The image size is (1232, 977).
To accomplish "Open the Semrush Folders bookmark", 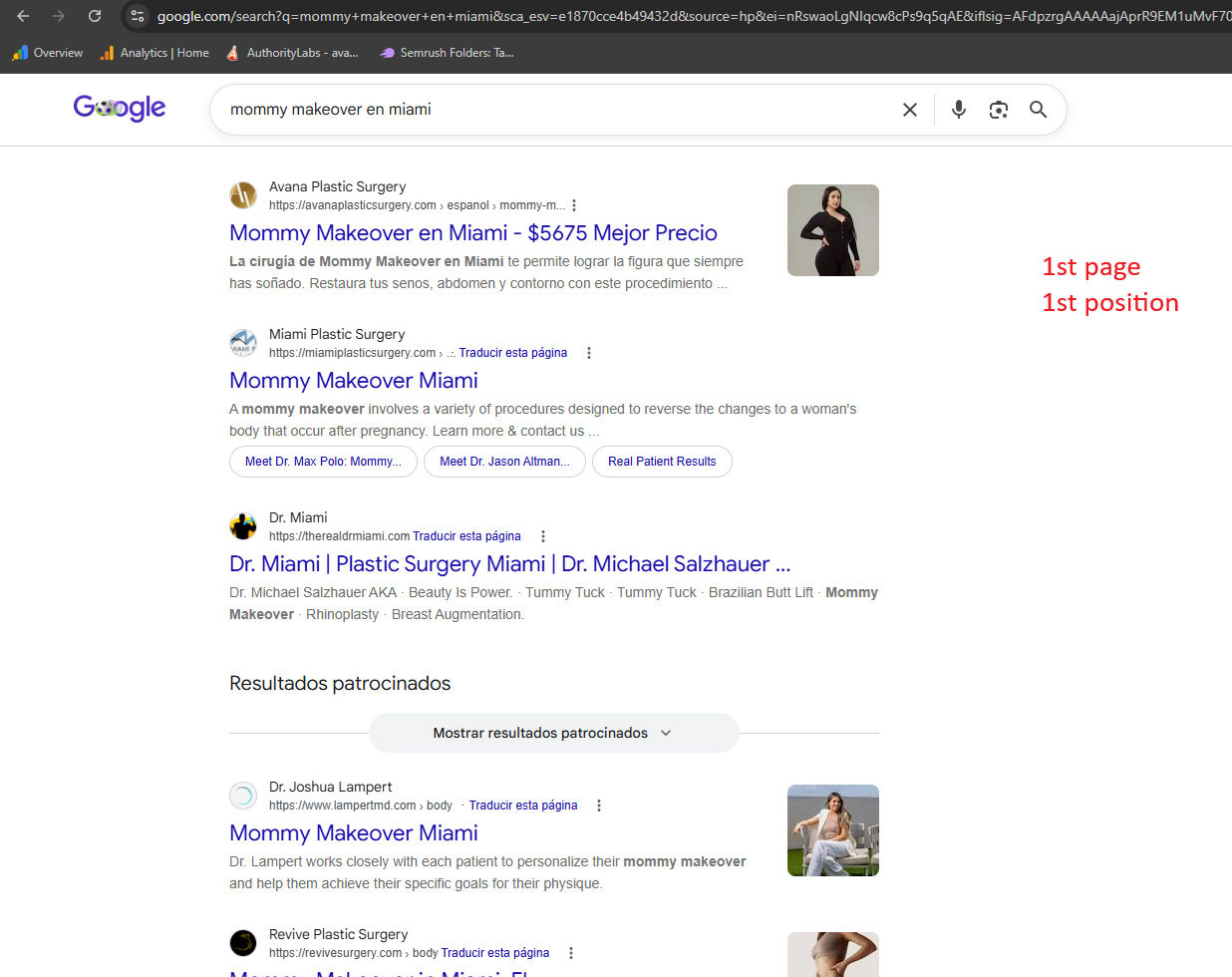I will pos(447,53).
